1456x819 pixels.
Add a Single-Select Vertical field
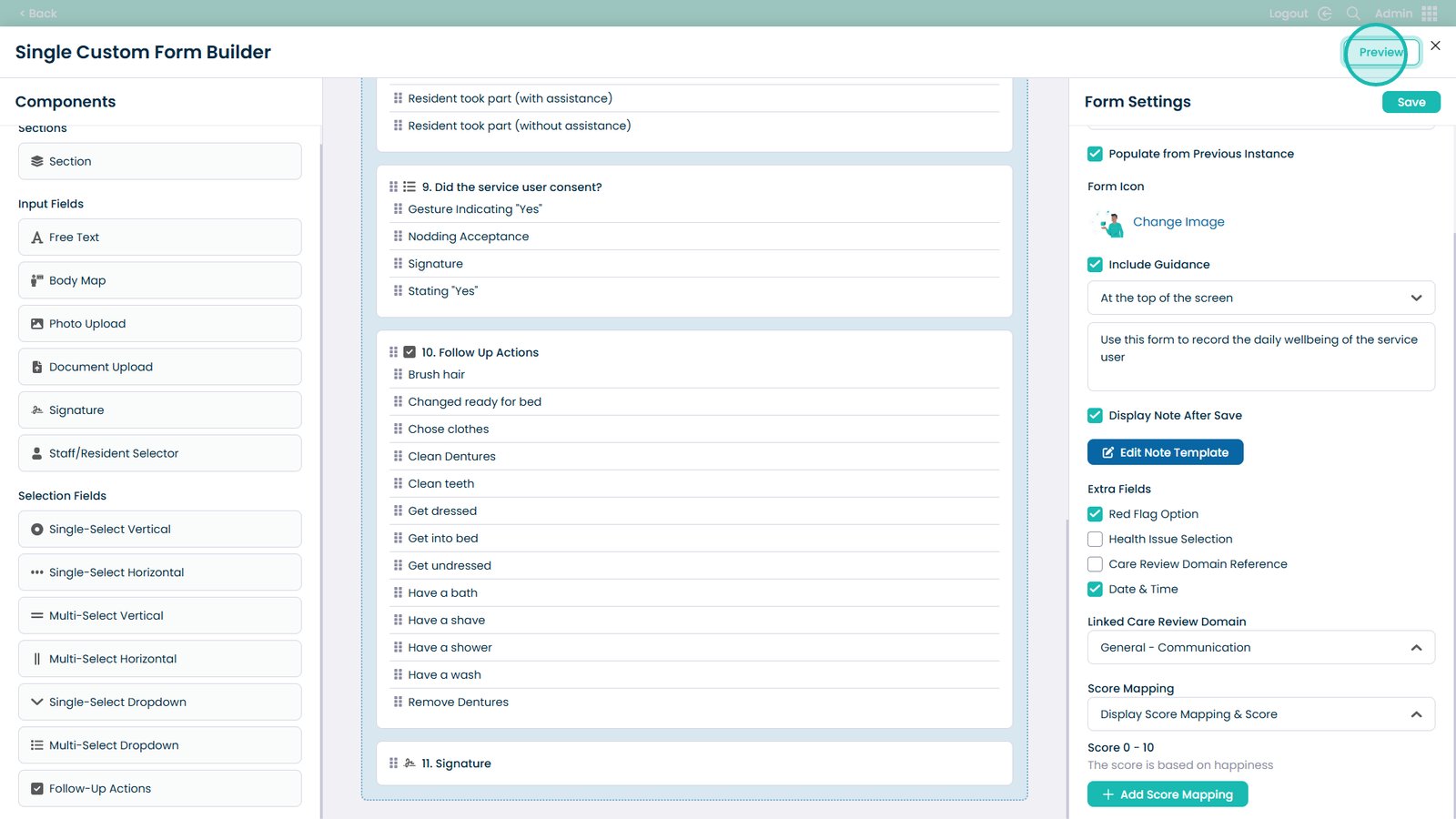click(160, 530)
